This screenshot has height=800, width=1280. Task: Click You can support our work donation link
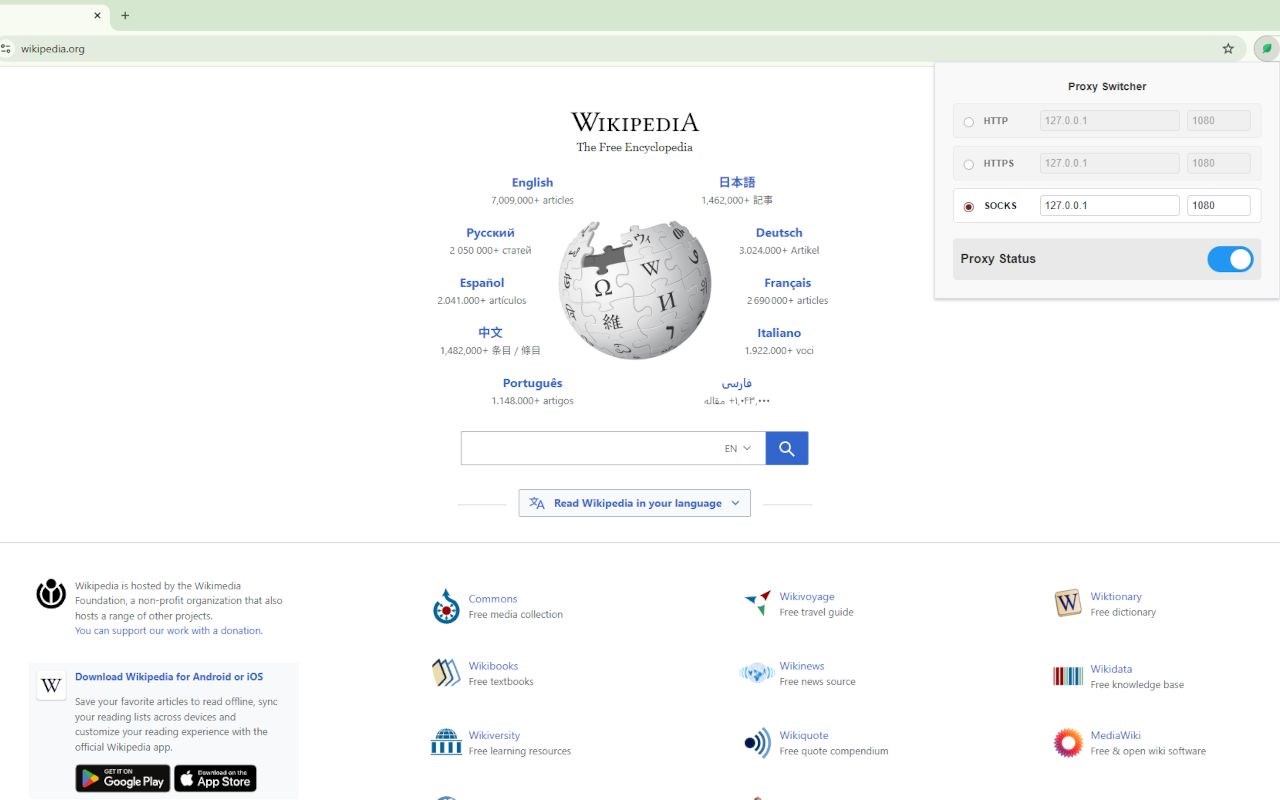pyautogui.click(x=169, y=631)
